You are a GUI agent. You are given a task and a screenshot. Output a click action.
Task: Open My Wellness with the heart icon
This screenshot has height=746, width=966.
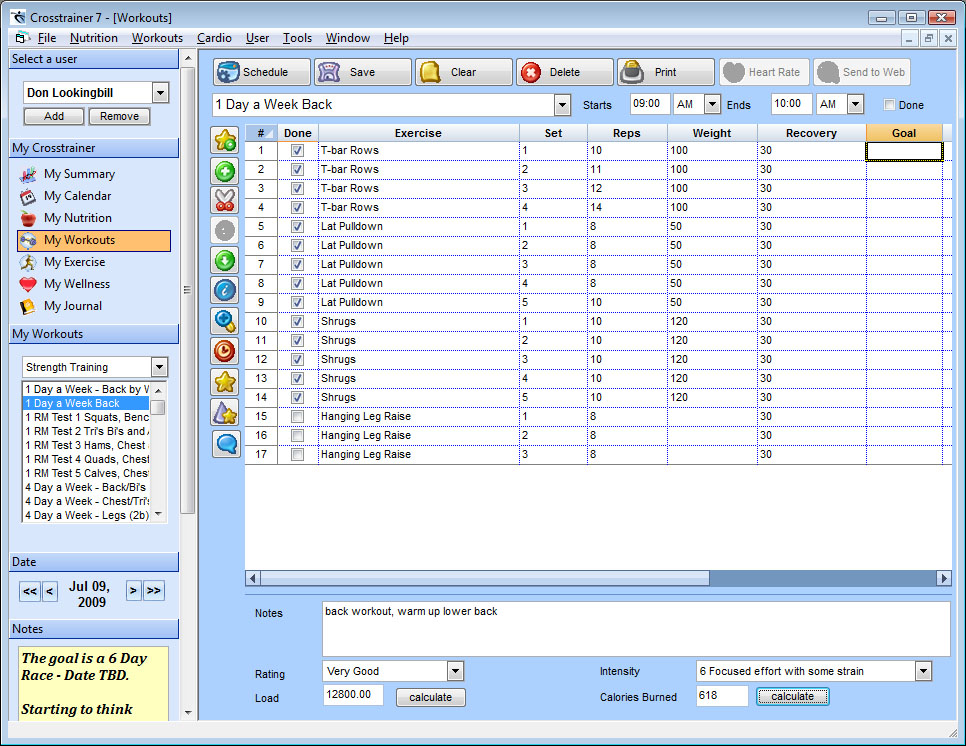pos(77,284)
